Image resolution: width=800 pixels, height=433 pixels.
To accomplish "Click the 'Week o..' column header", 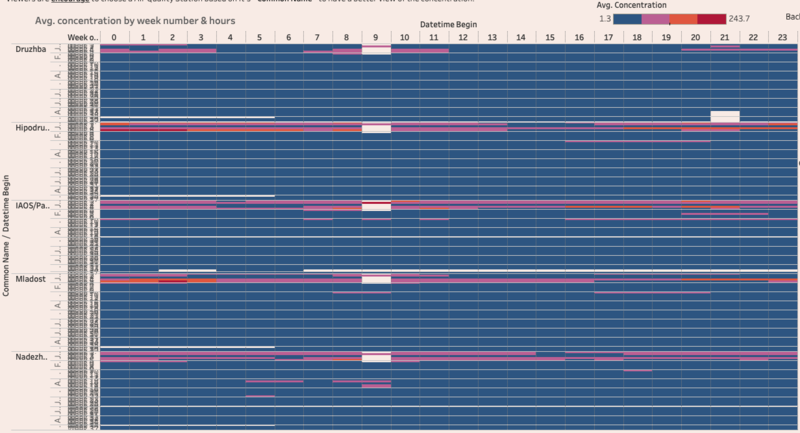I will 83,37.
